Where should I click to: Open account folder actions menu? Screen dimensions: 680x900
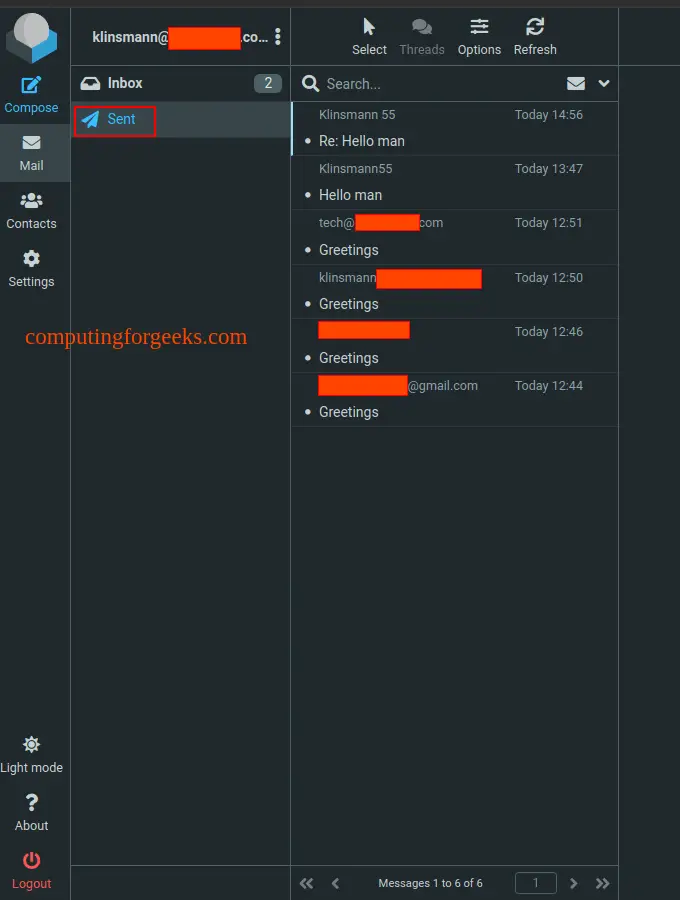click(278, 37)
